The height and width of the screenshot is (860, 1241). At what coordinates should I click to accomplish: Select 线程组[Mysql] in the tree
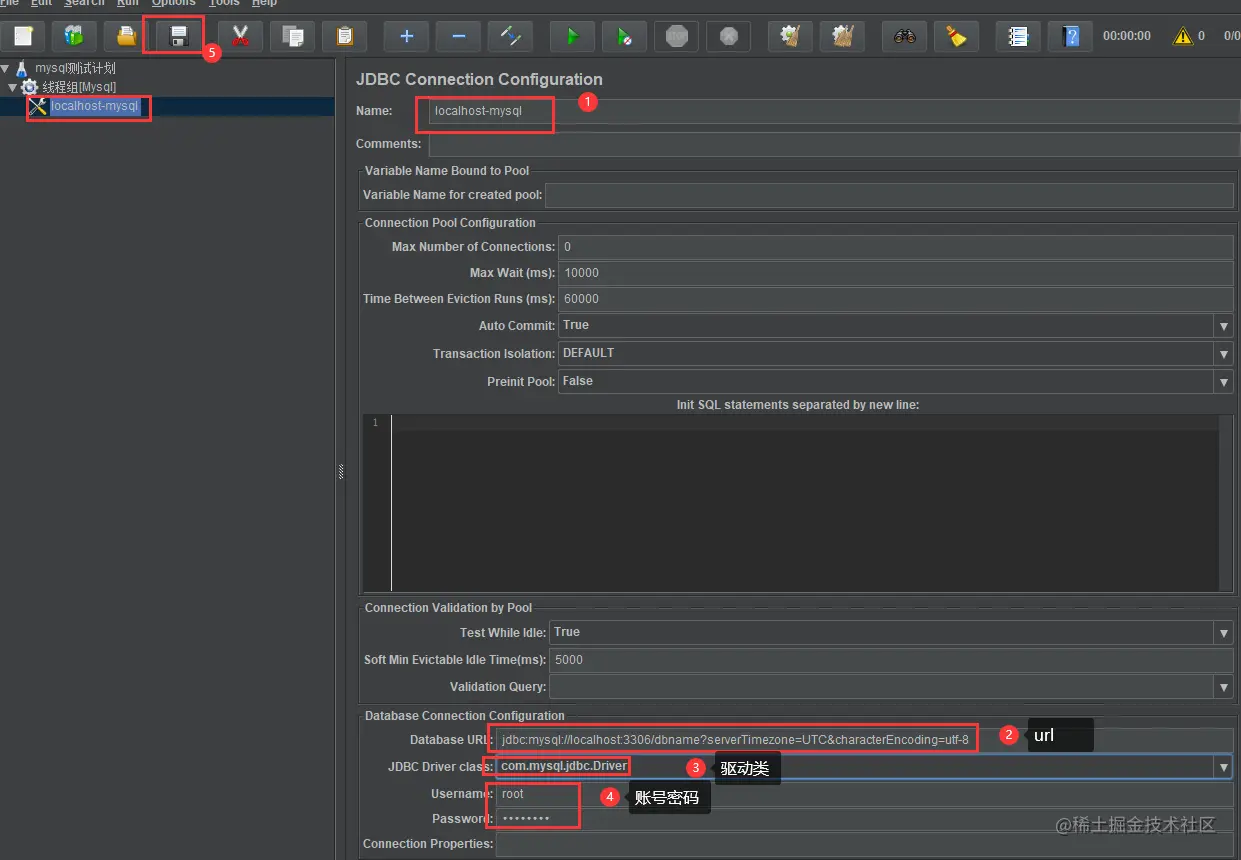79,88
